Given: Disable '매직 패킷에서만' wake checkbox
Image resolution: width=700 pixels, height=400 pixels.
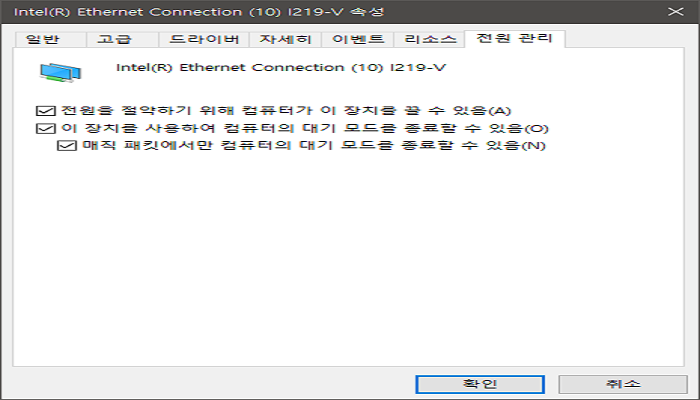Looking at the screenshot, I should [66, 147].
